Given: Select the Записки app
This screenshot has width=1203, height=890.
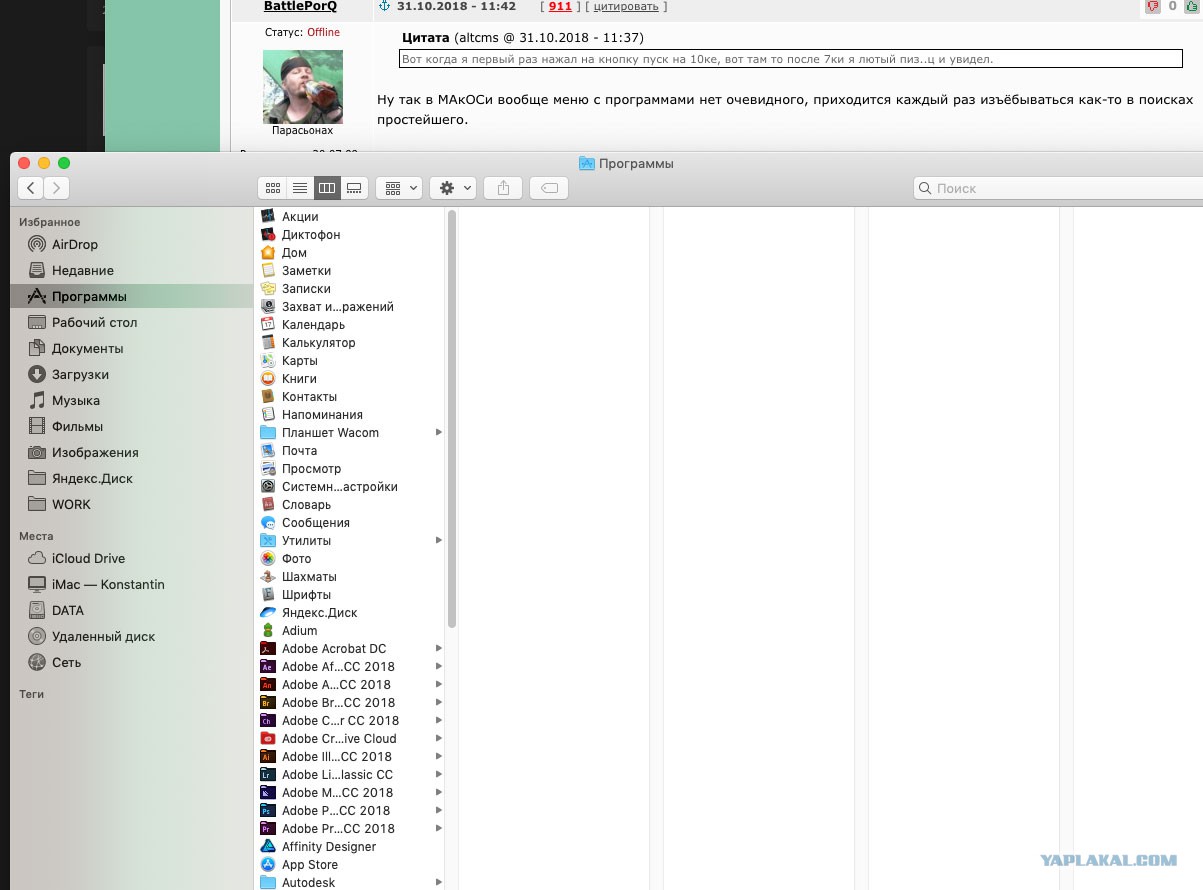Looking at the screenshot, I should pos(350,288).
